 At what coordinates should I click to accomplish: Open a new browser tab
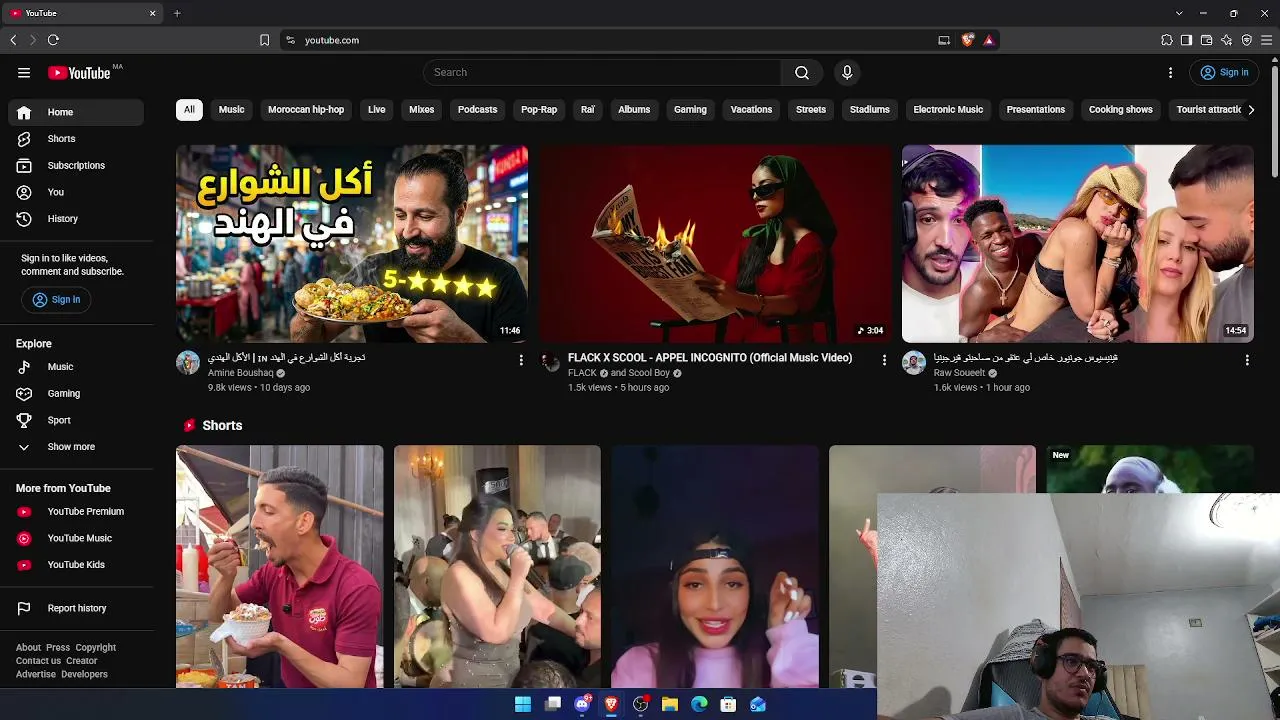tap(177, 13)
